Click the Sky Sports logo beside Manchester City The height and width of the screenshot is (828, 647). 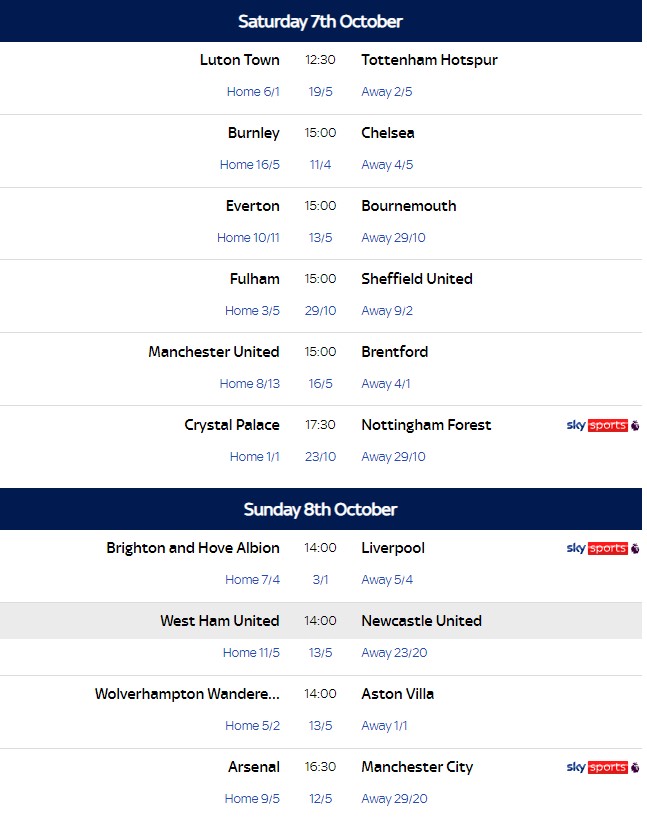click(x=603, y=767)
